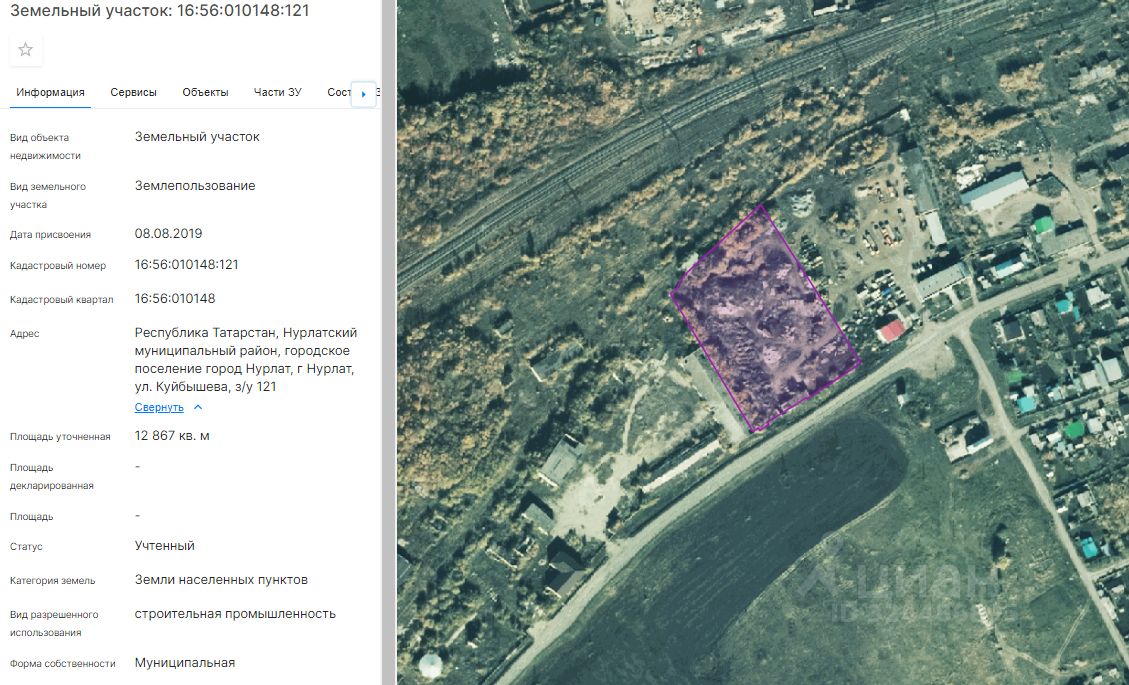Open the partially visible Сост tab
Image resolution: width=1129 pixels, height=685 pixels.
(x=338, y=92)
